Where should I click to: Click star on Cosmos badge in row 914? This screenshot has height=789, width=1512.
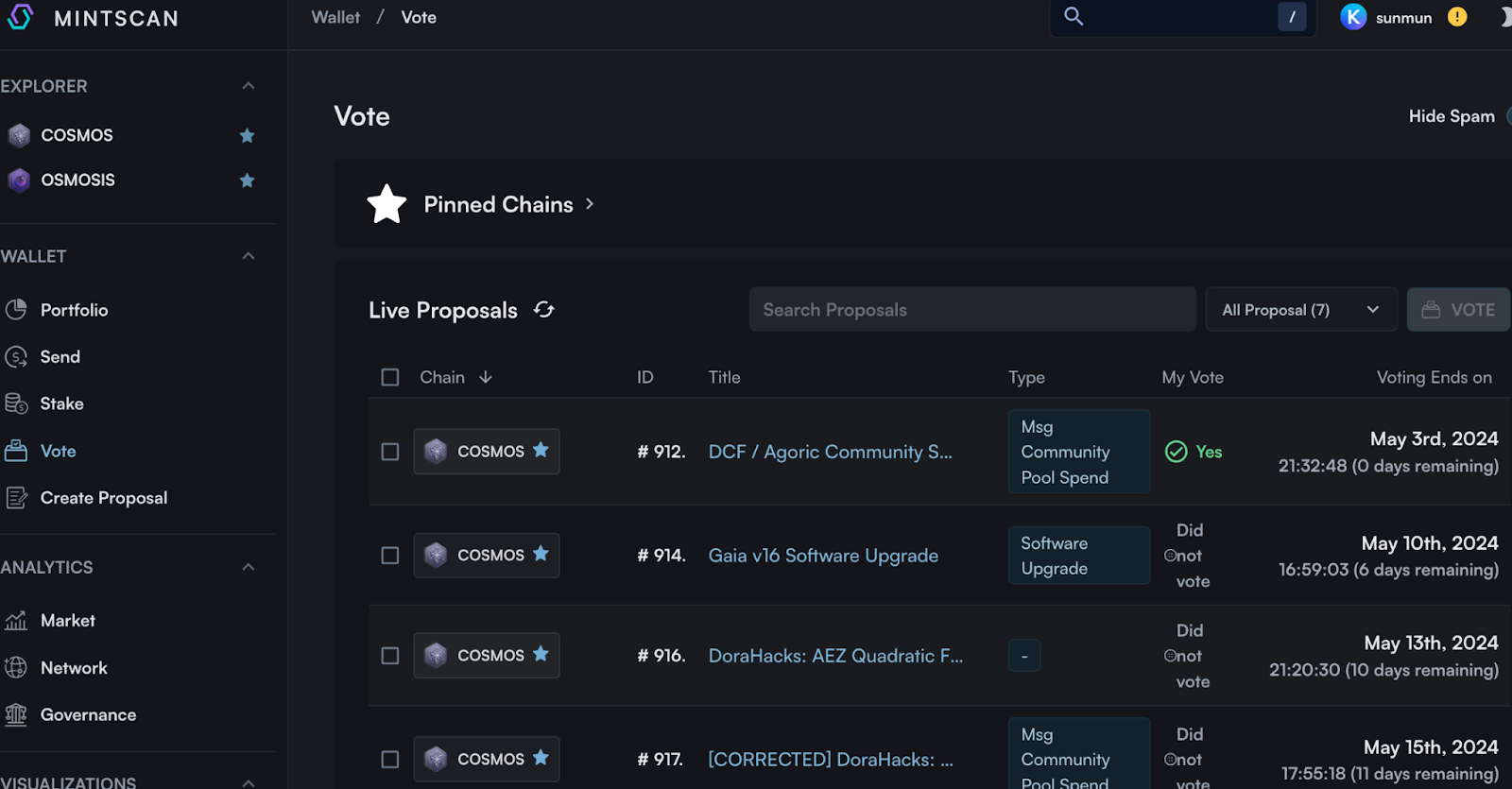tap(541, 554)
